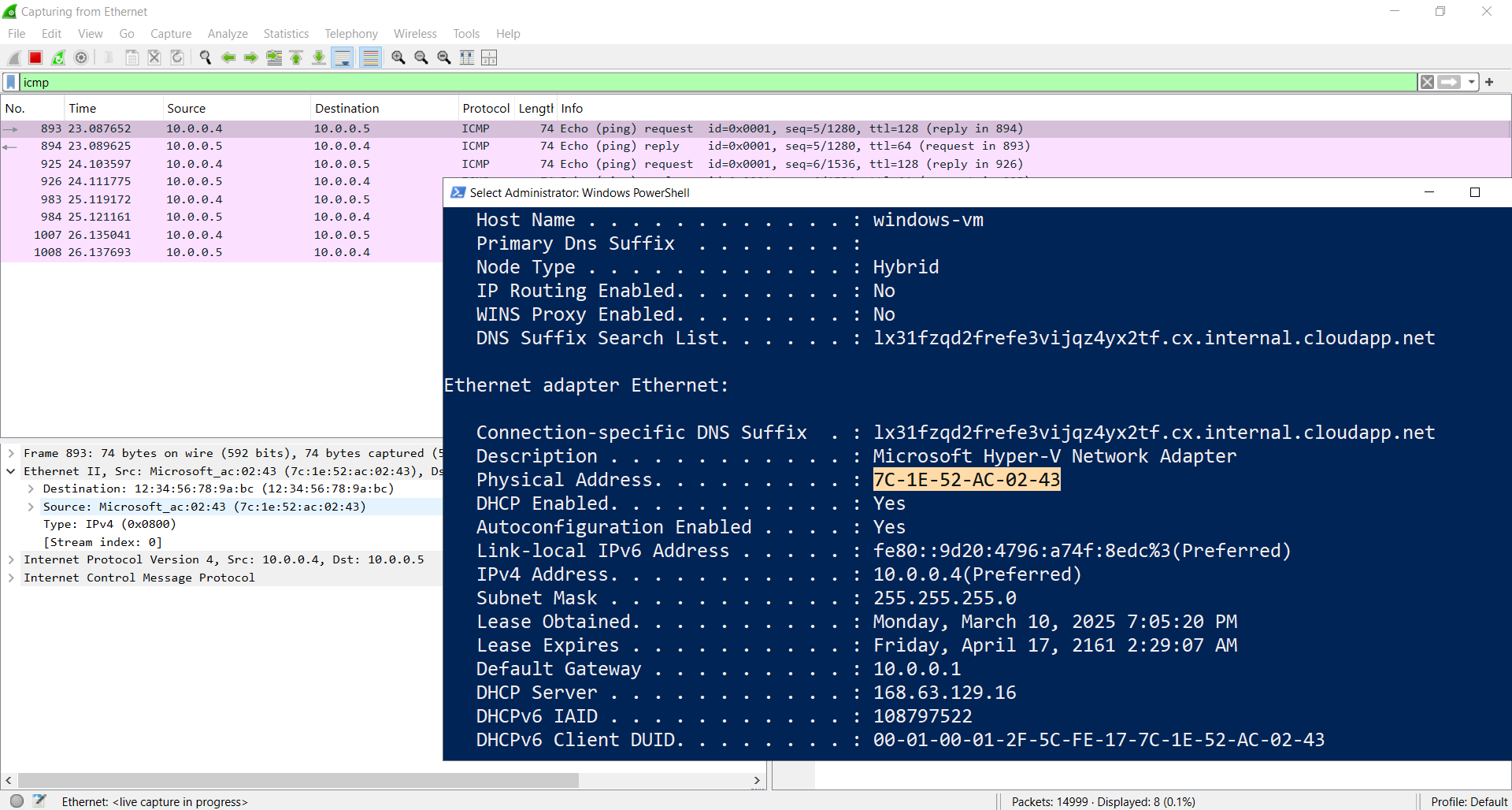Expand Internet Protocol Version 4 node
1512x810 pixels.
11,559
